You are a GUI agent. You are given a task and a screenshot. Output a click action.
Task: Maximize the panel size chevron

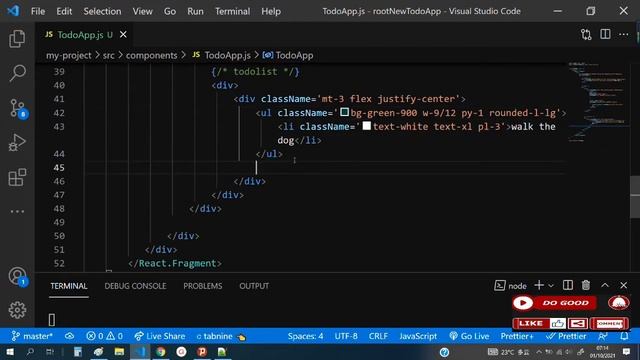(605, 285)
